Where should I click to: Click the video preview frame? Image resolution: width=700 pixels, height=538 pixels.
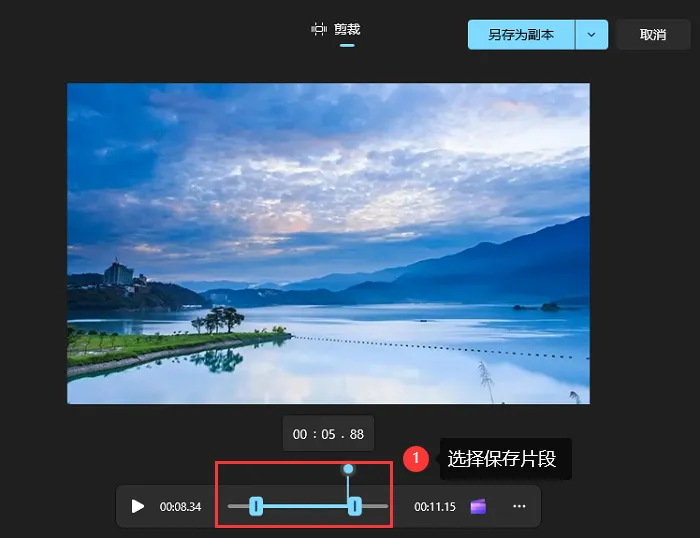pos(328,243)
